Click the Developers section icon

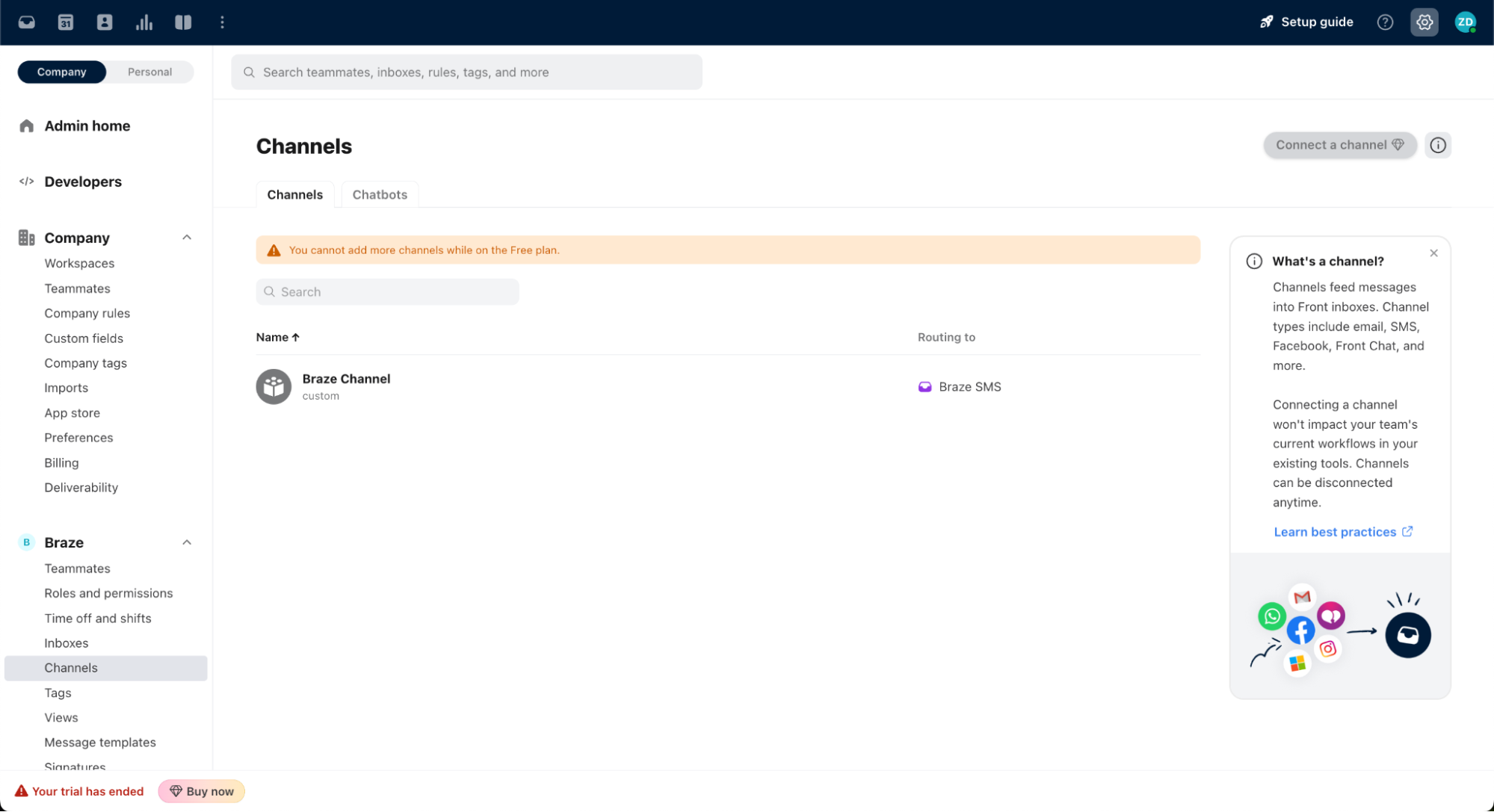pos(27,181)
